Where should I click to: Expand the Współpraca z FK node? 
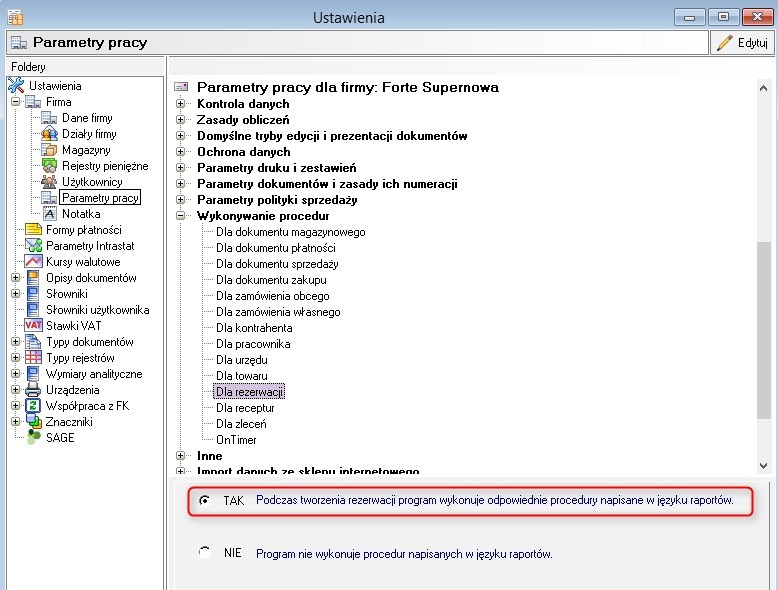[x=16, y=406]
